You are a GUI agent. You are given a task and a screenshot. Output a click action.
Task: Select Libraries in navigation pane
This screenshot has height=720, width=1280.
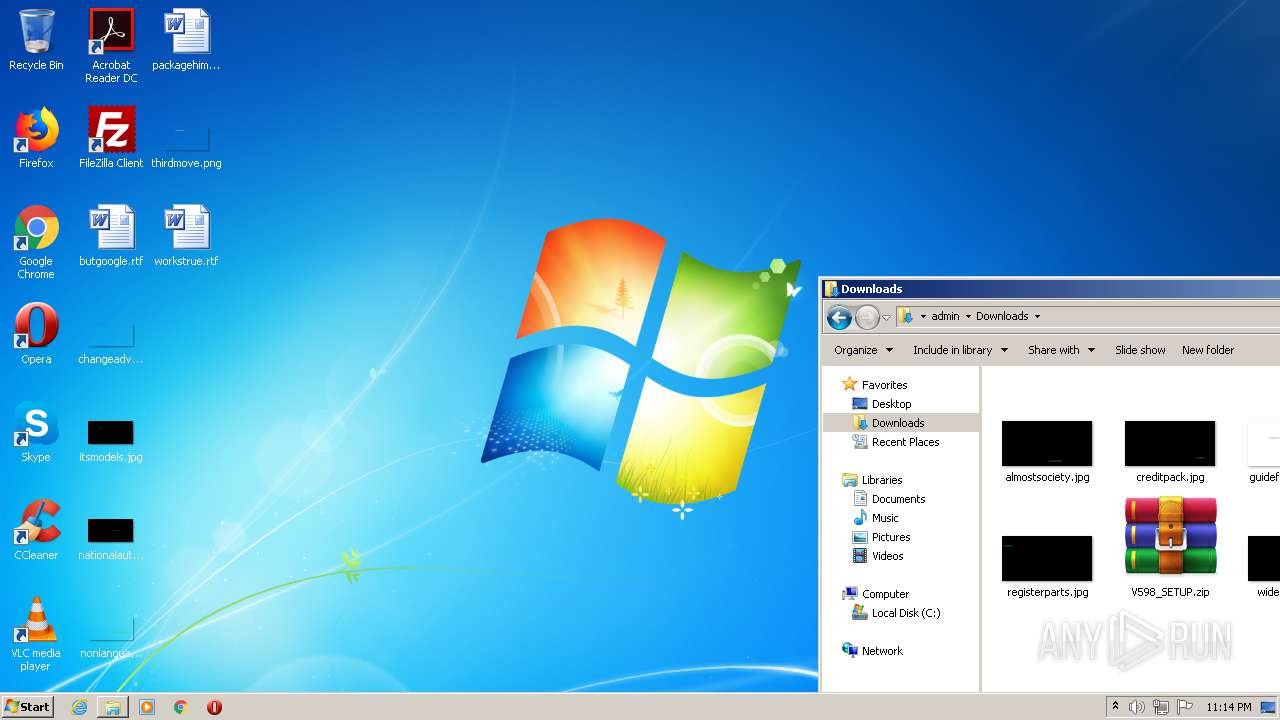(x=881, y=480)
